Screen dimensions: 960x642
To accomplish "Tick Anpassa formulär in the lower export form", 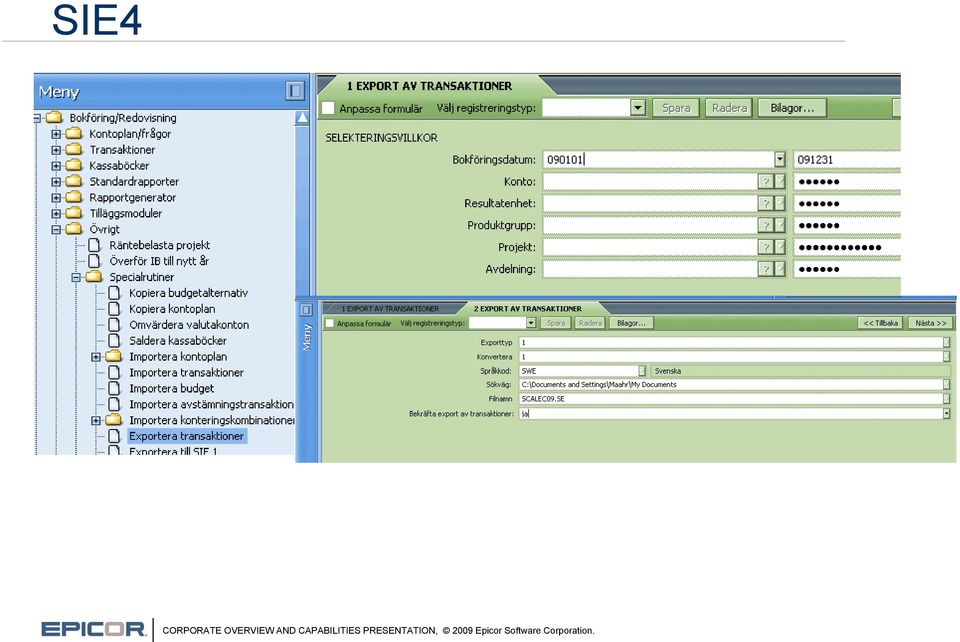I will pos(330,323).
